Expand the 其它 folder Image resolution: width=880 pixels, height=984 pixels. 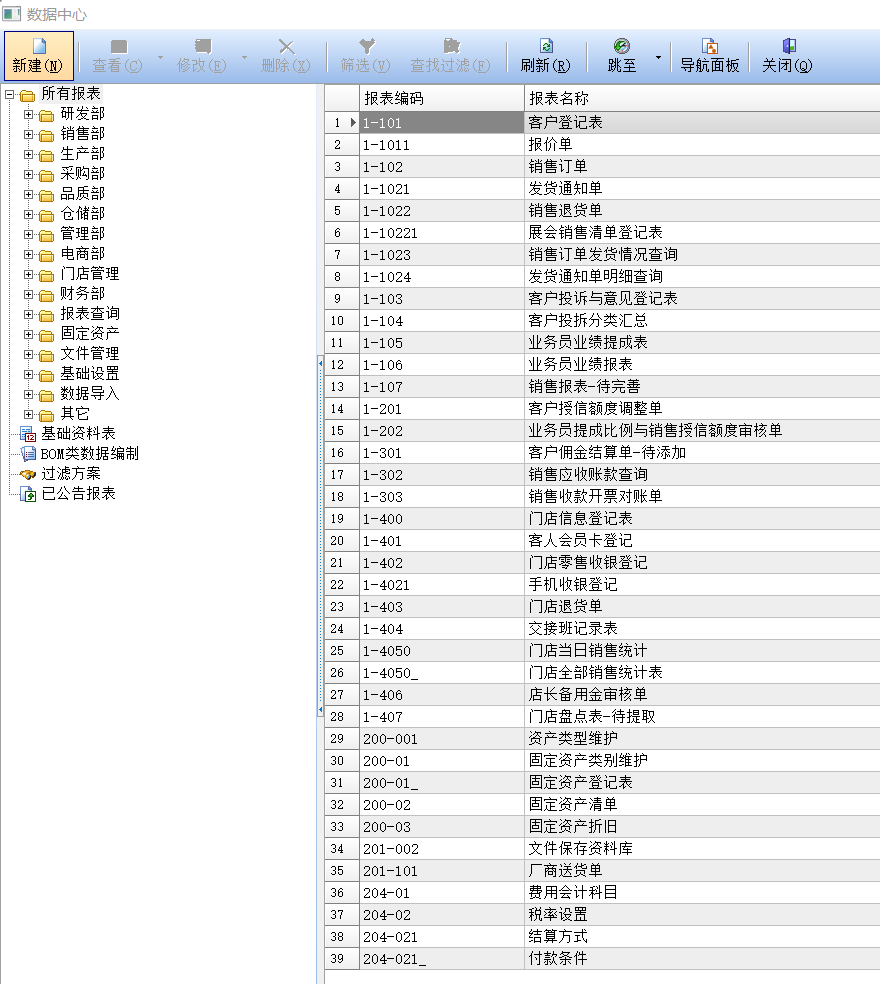[28, 414]
